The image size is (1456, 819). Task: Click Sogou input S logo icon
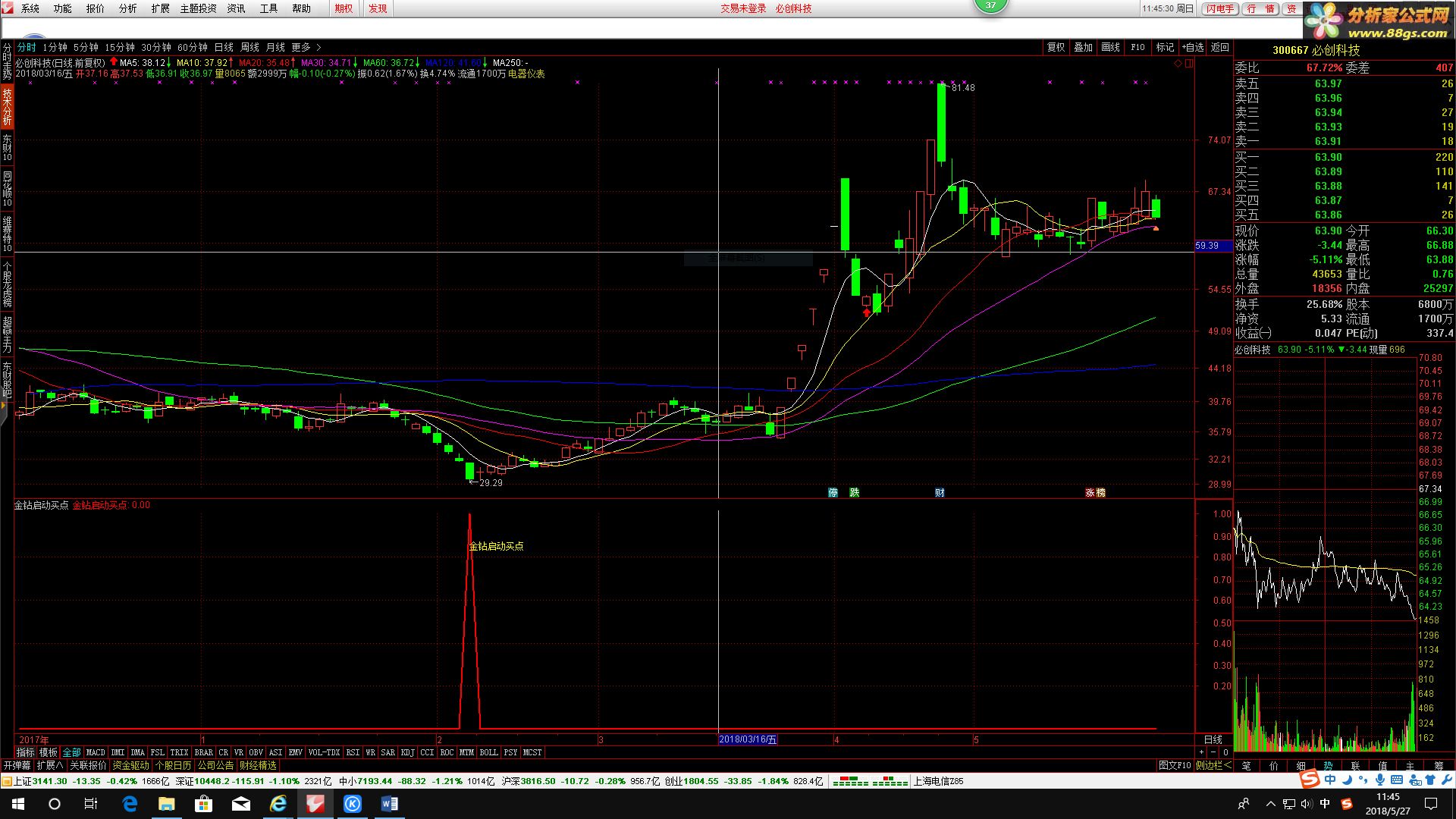(x=1310, y=780)
